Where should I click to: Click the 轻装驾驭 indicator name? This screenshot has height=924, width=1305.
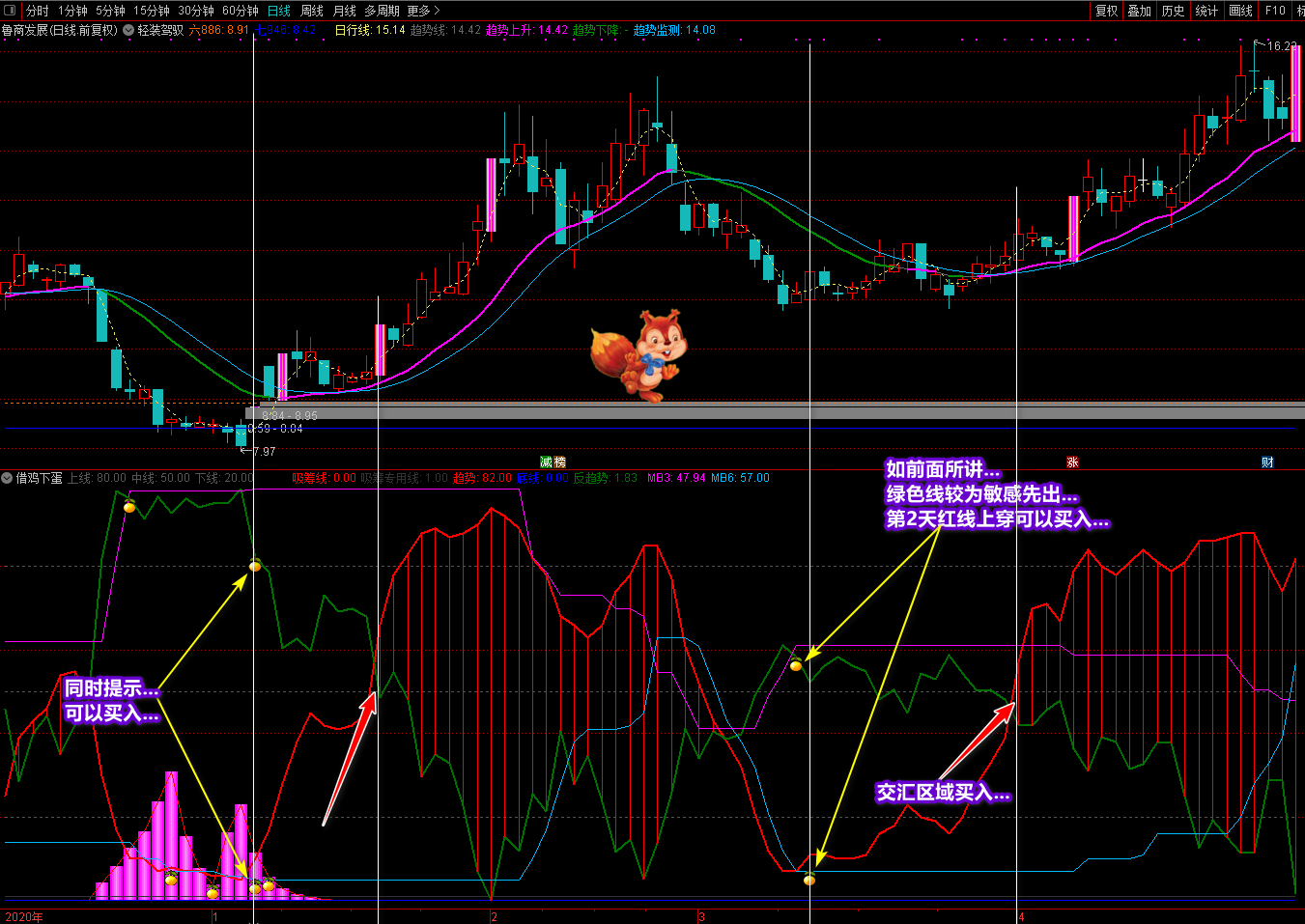click(x=160, y=30)
